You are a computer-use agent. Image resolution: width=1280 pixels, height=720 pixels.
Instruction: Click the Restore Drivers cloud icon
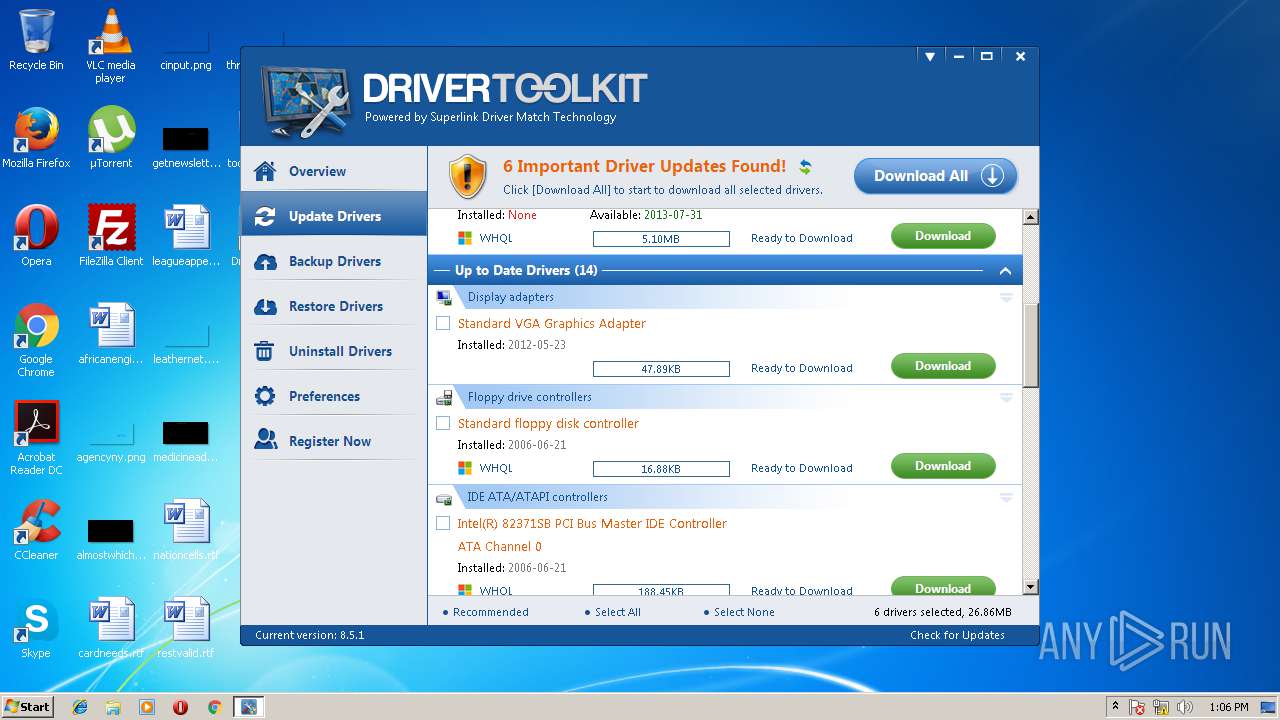pyautogui.click(x=265, y=306)
